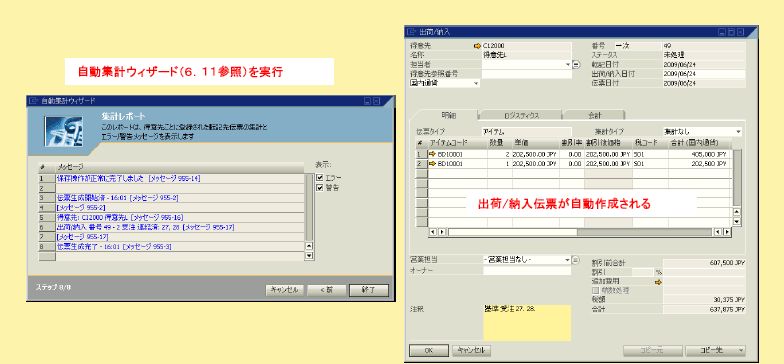This screenshot has height=364, width=784.
Task: Select message row 3 伝票生成開始済 16:01
Action: [180, 198]
